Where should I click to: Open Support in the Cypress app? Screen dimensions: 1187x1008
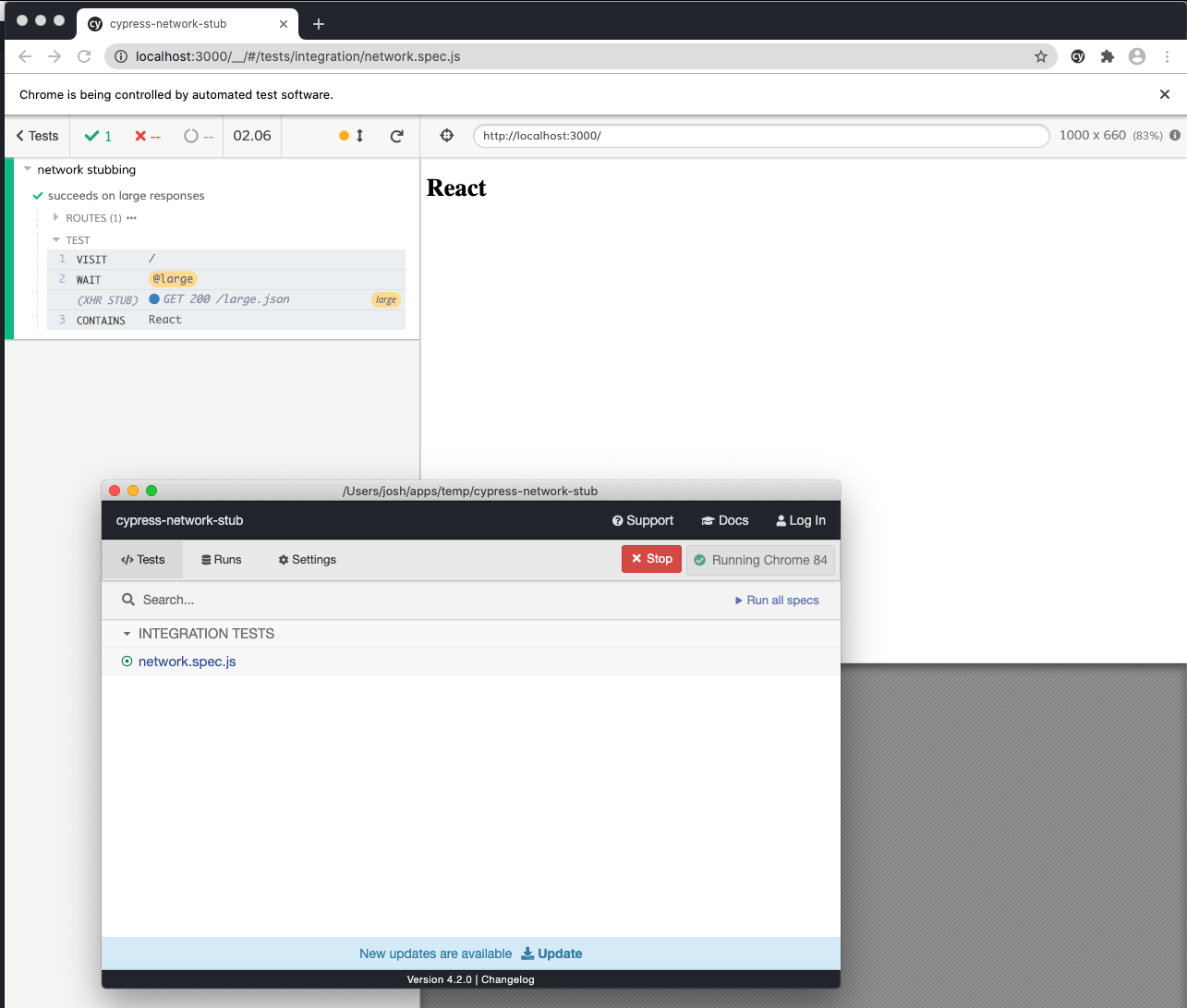[643, 520]
